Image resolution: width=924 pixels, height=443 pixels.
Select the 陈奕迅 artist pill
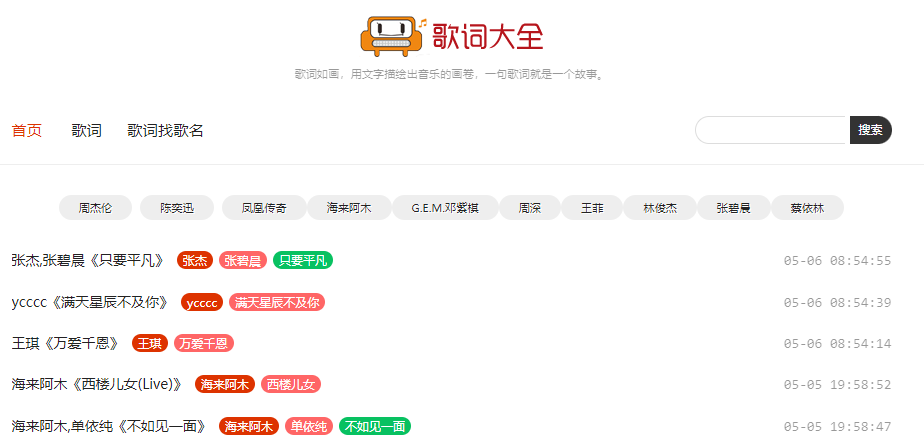[x=177, y=208]
